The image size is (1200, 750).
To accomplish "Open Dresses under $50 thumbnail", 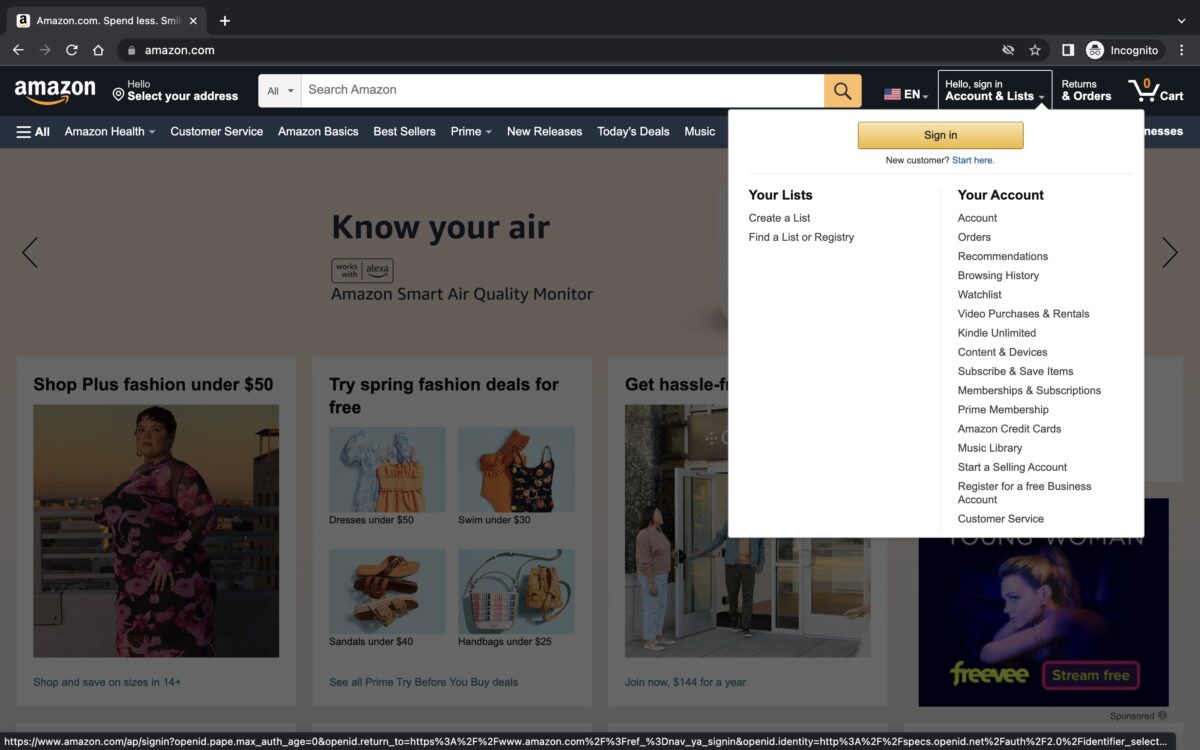I will click(x=387, y=471).
